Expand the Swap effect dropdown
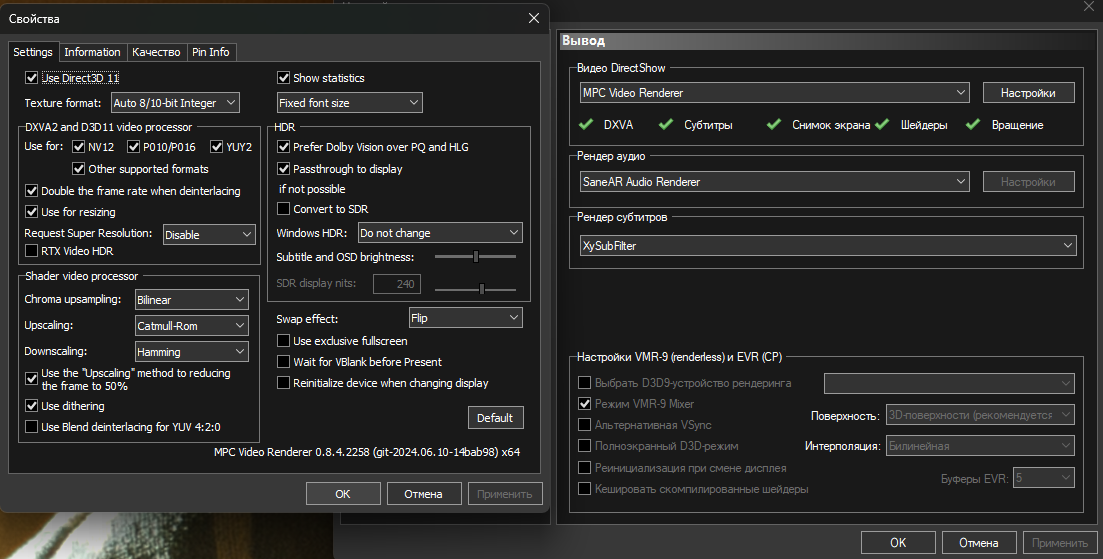Screen dimensions: 1103x559 coord(465,318)
